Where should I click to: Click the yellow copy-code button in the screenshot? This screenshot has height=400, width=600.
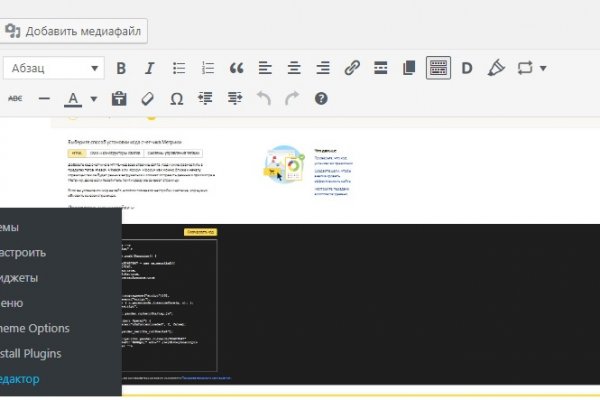[x=200, y=231]
